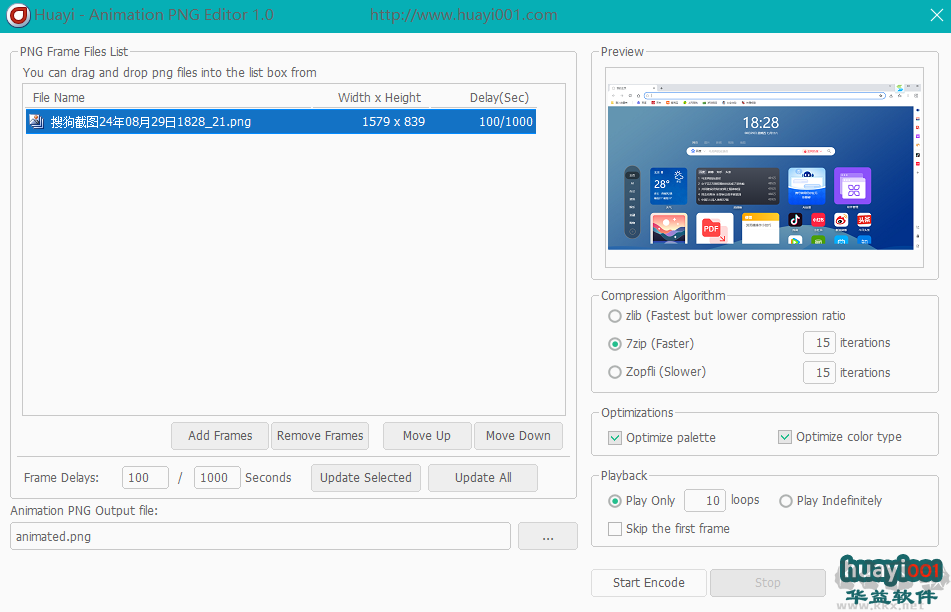Viewport: 951px width, 612px height.
Task: Click the Add Frames button
Action: click(x=220, y=436)
